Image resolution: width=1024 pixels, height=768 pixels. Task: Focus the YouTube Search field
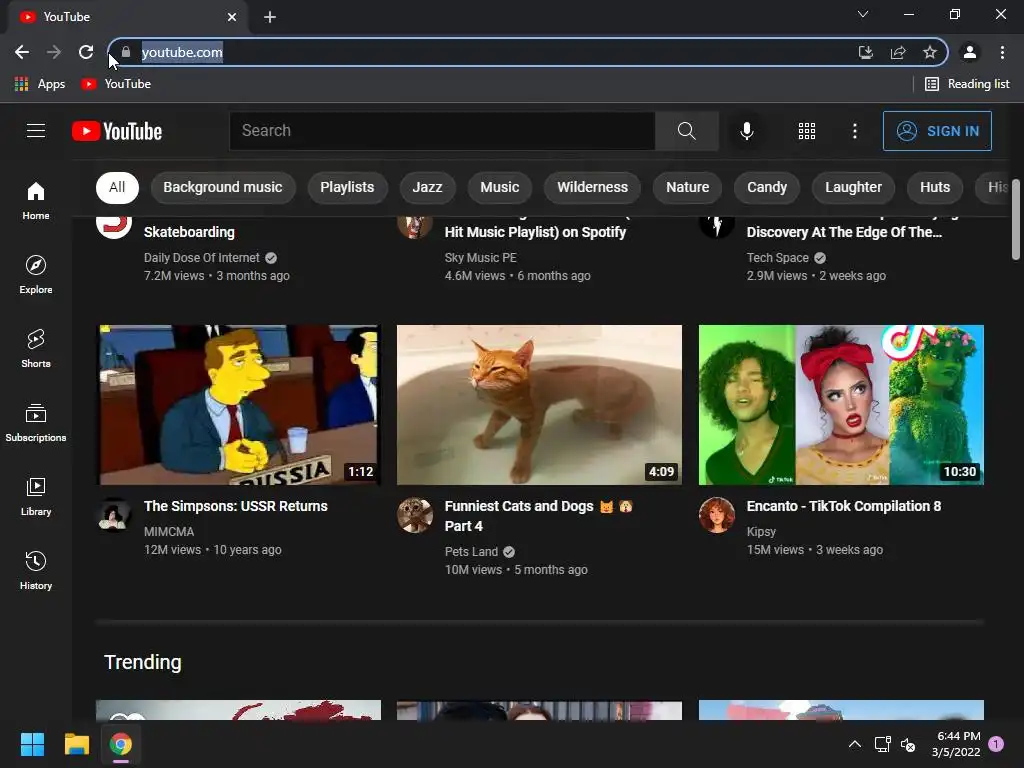point(442,131)
